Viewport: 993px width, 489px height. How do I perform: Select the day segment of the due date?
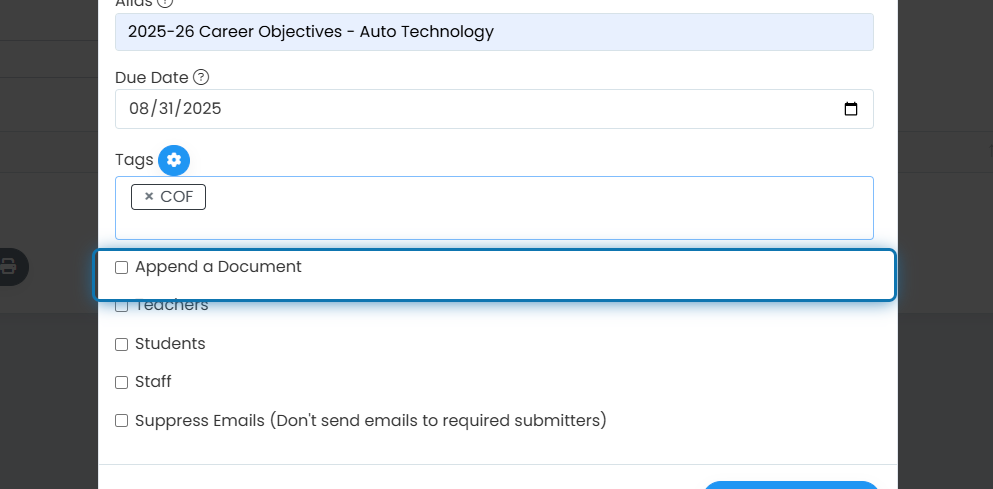pos(165,109)
